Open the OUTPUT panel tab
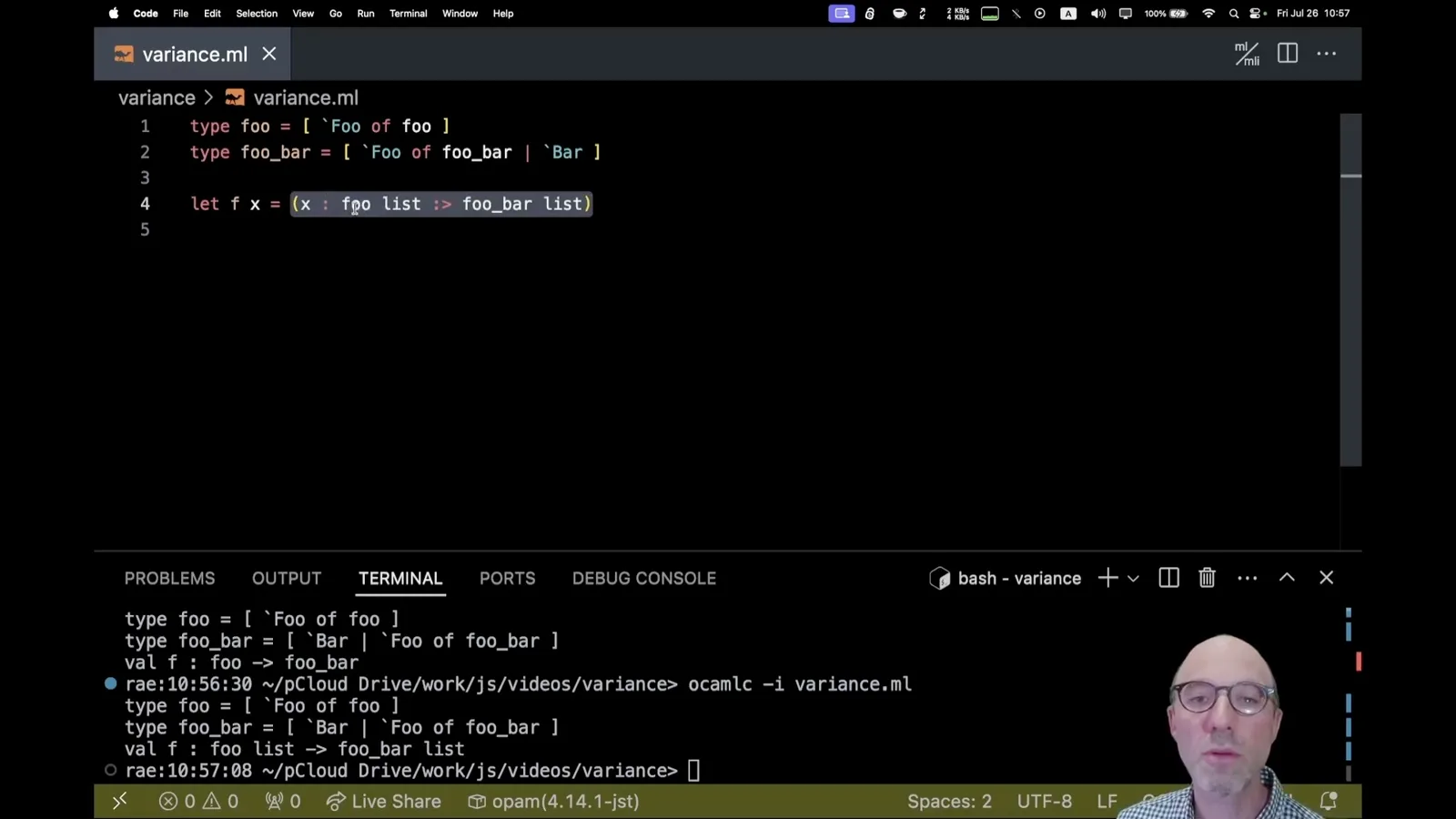The height and width of the screenshot is (819, 1456). [287, 579]
